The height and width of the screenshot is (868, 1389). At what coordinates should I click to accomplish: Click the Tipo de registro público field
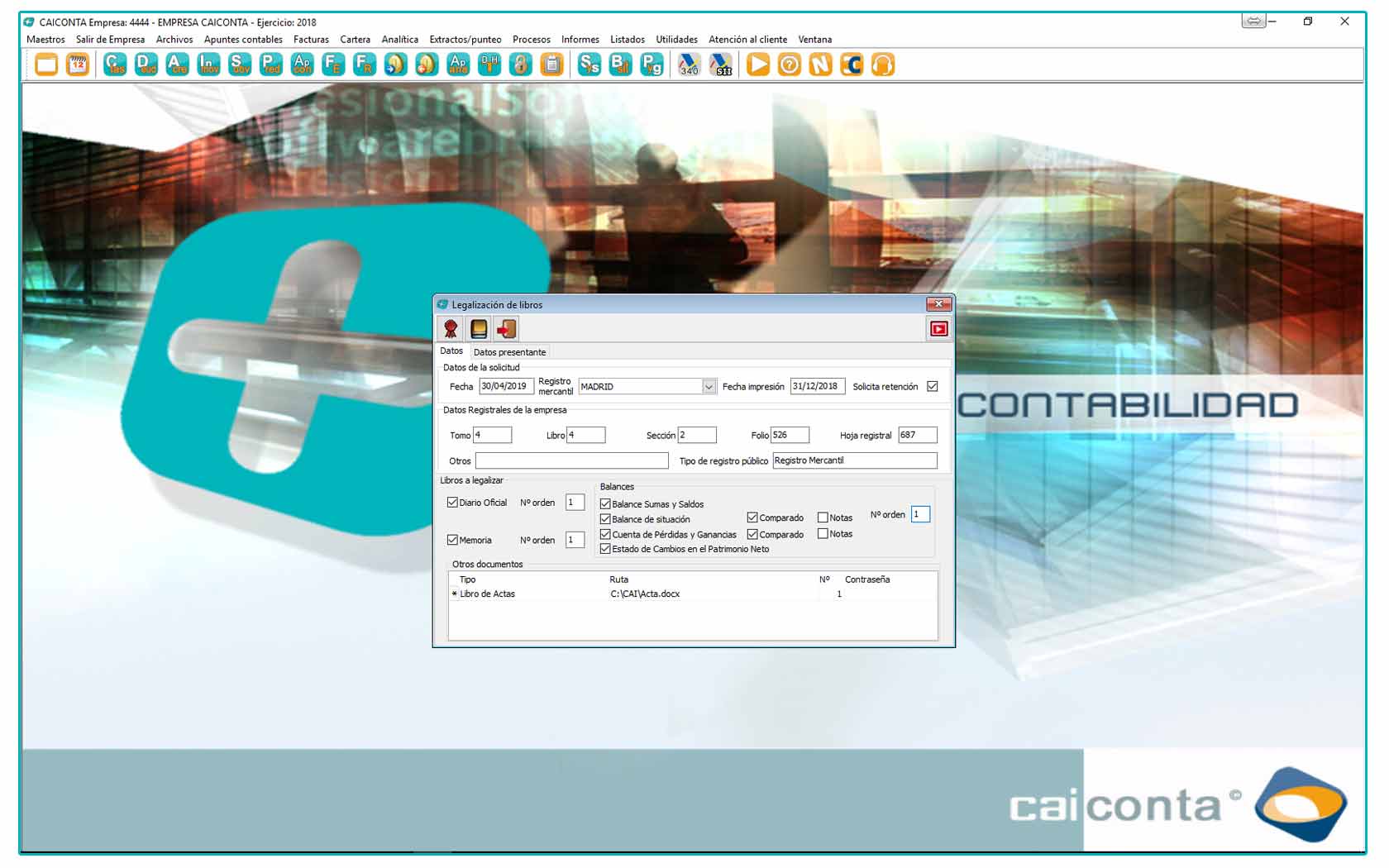coord(855,460)
